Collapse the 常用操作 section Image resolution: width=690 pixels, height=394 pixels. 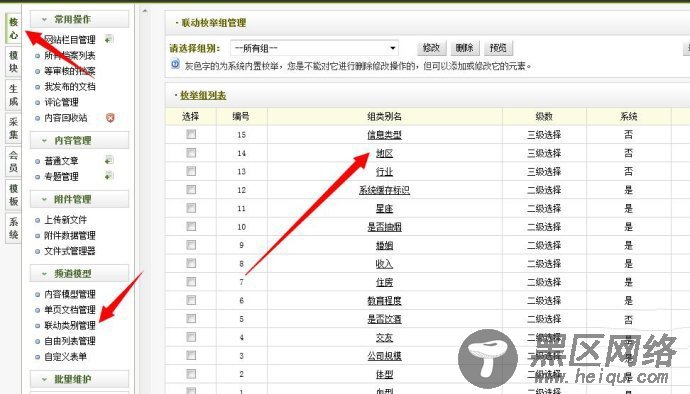coord(79,19)
